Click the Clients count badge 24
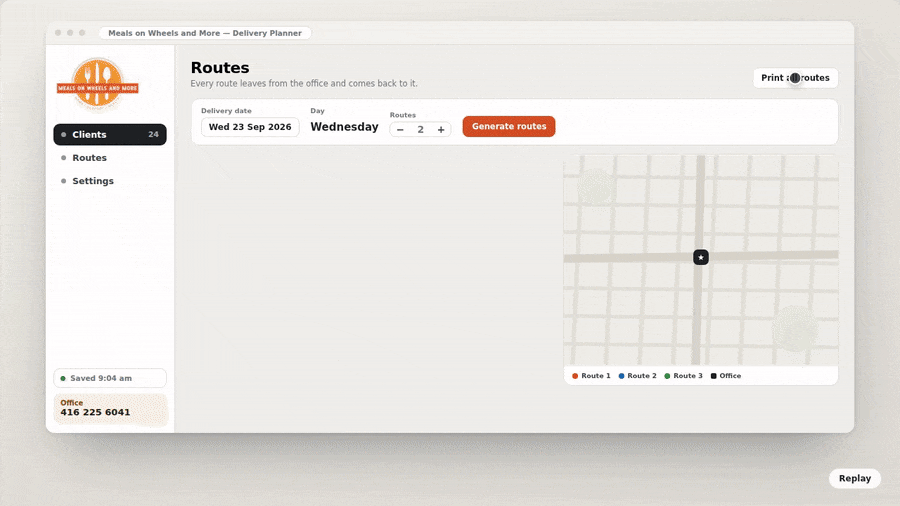The image size is (900, 506). (x=153, y=134)
